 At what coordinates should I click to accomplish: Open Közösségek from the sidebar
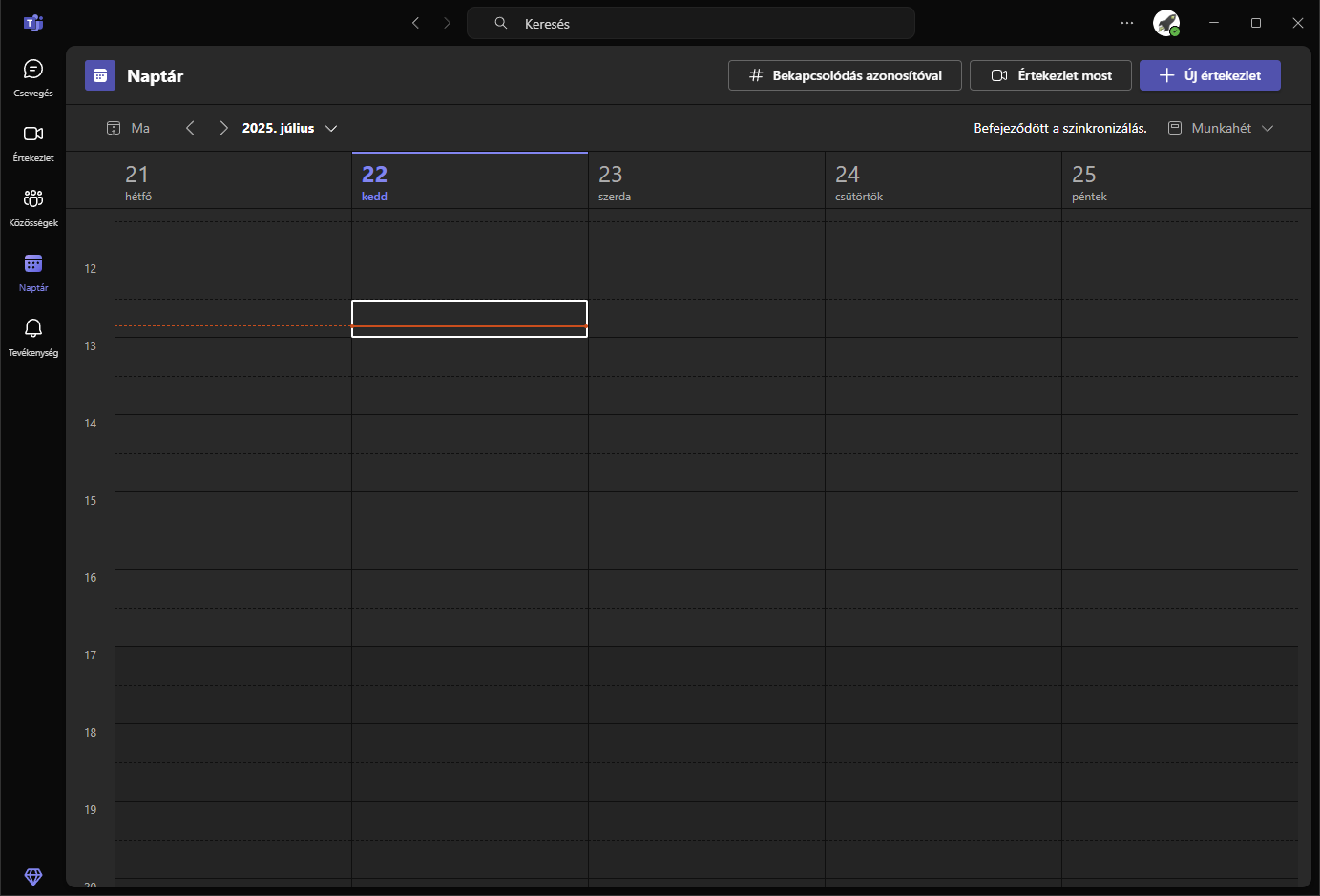(33, 204)
